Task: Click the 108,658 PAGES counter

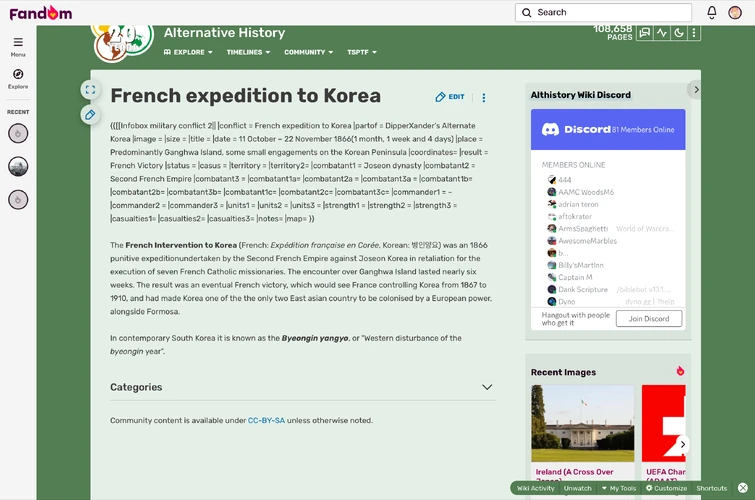Action: pos(613,33)
